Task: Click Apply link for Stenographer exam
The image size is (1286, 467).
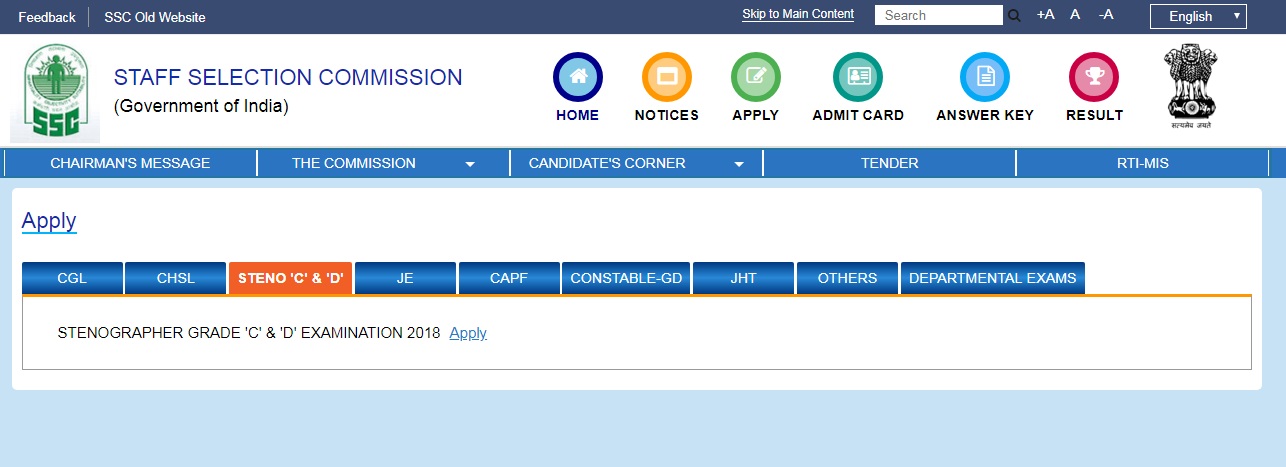Action: 468,333
